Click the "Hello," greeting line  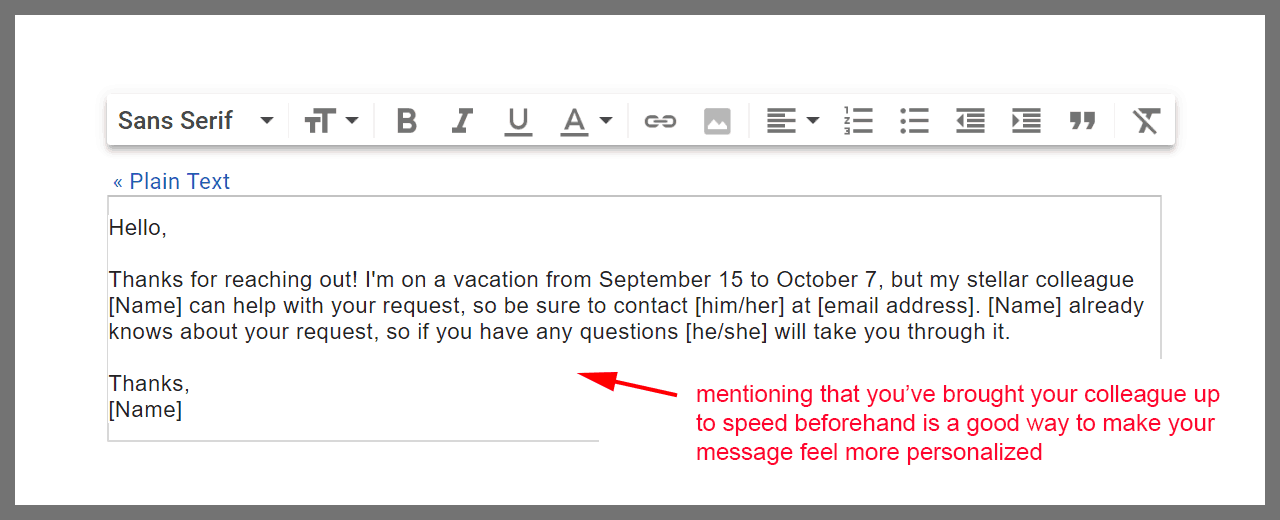click(x=138, y=228)
